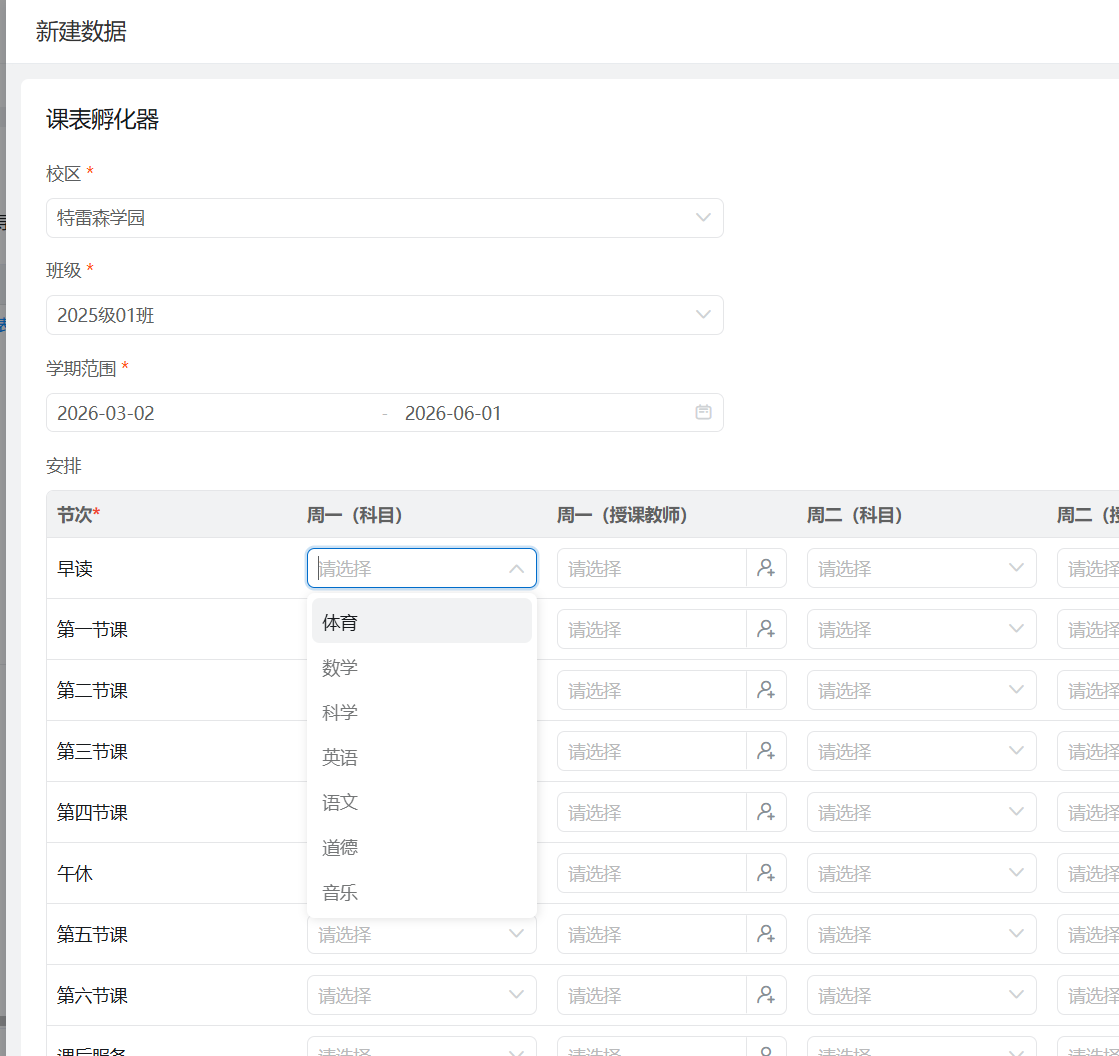Viewport: 1119px width, 1056px height.
Task: Click add-teacher icon in 第三节课 row
Action: click(766, 751)
